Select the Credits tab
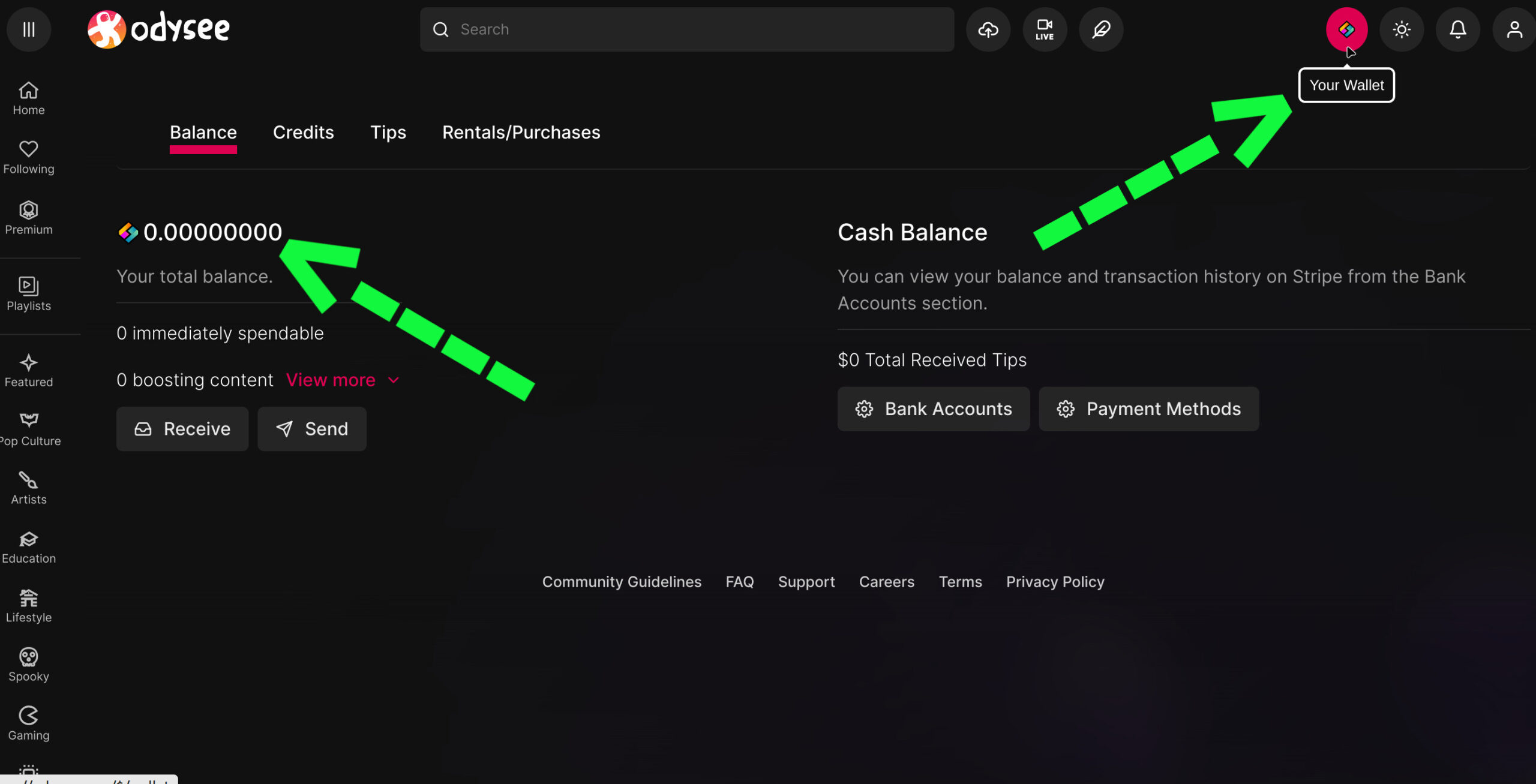The image size is (1536, 784). 303,132
